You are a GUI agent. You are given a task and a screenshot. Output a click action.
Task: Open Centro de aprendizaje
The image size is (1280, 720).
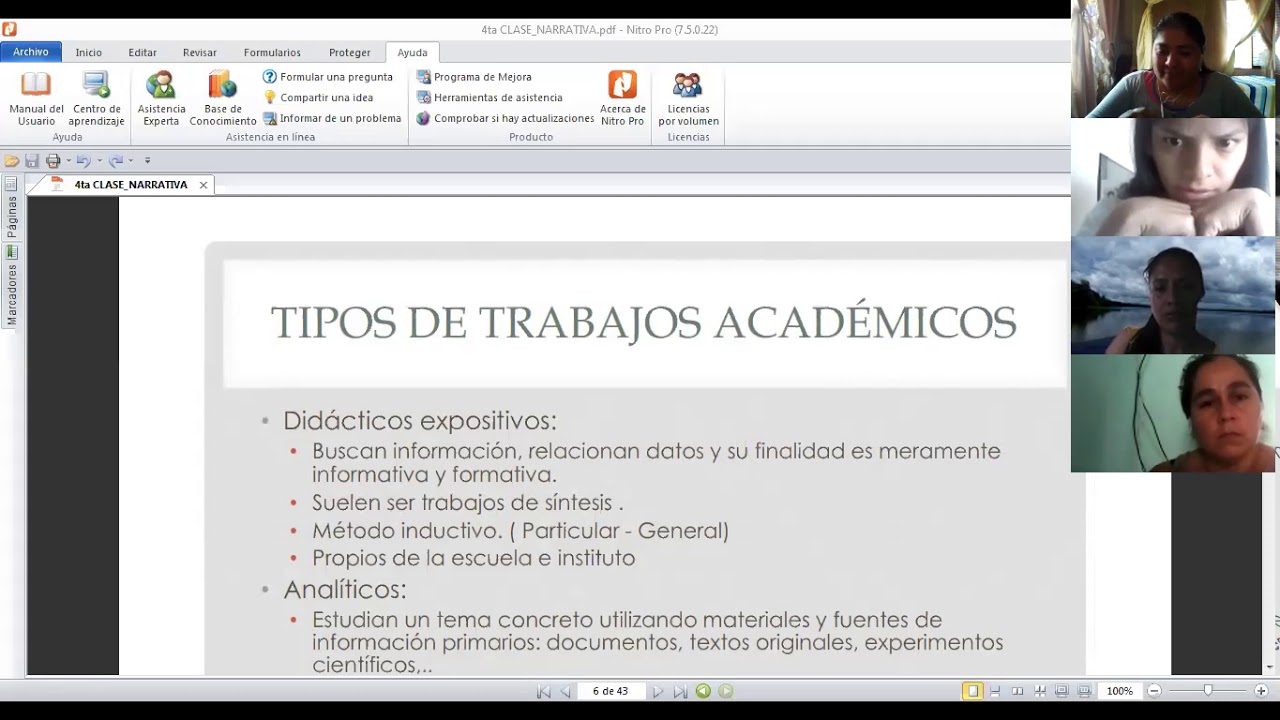tap(96, 99)
